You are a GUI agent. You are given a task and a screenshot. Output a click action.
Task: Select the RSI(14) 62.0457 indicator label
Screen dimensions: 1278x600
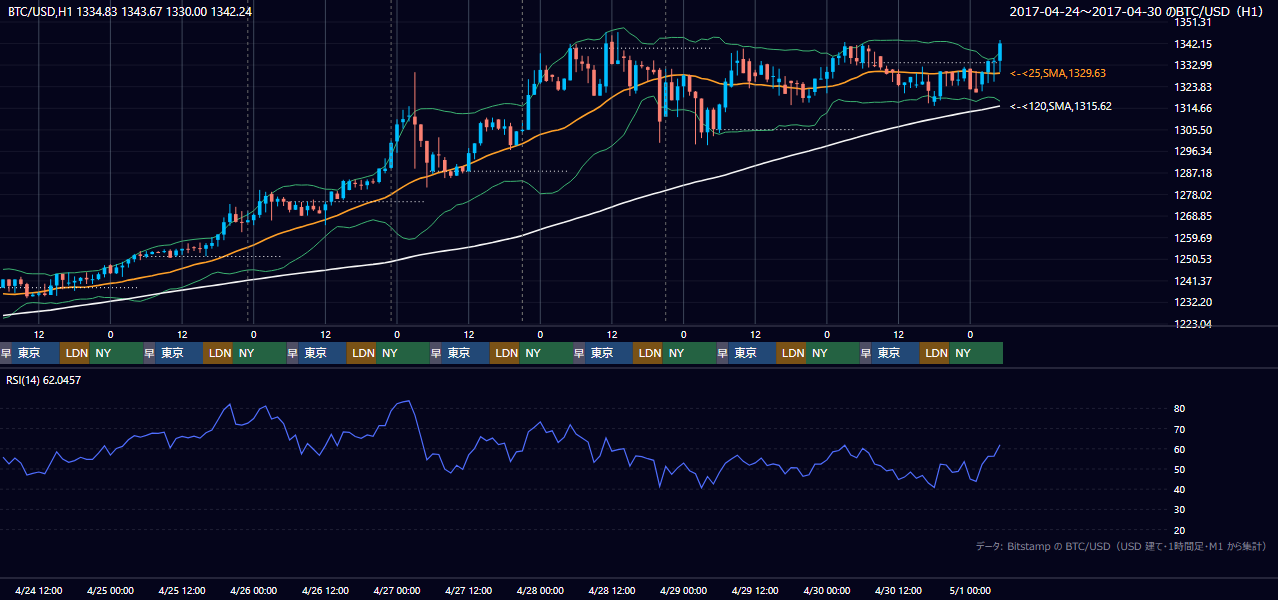(x=44, y=380)
